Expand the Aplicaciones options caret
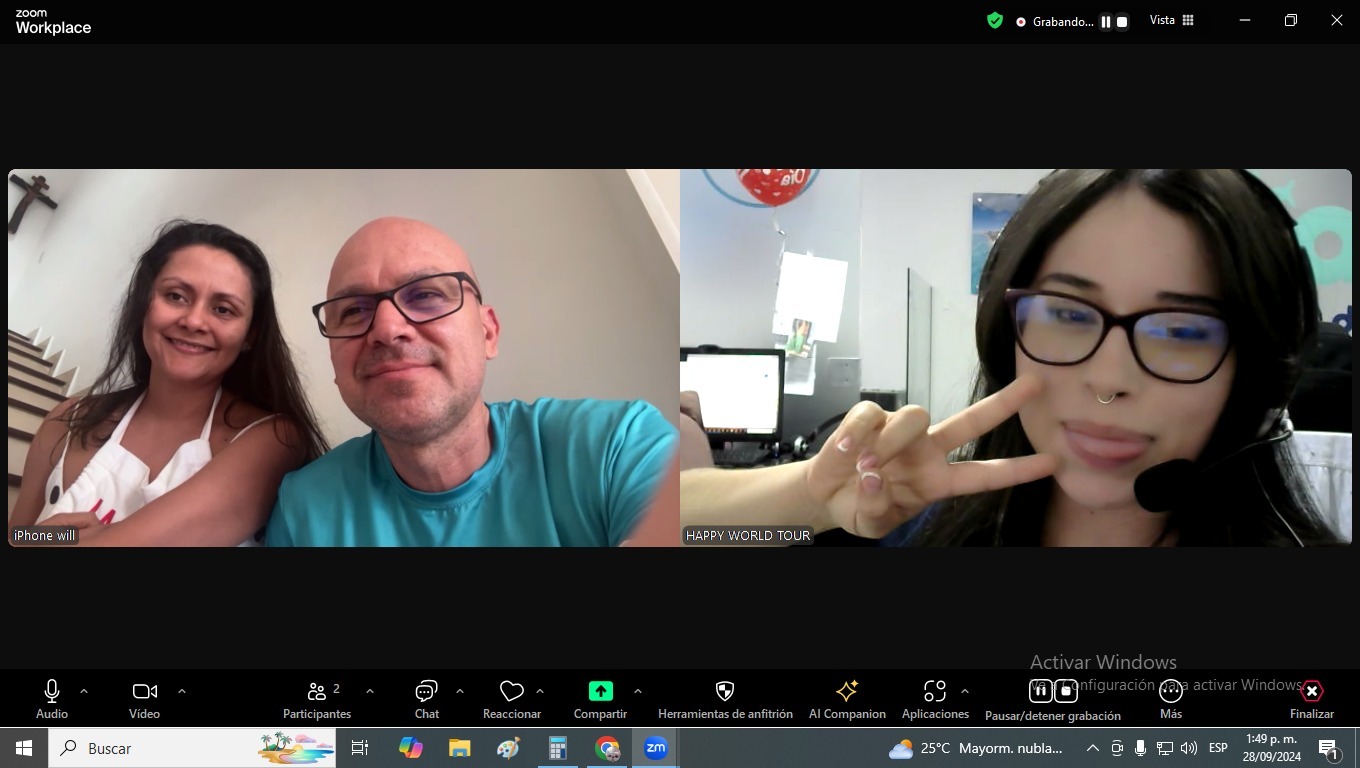 coord(965,691)
